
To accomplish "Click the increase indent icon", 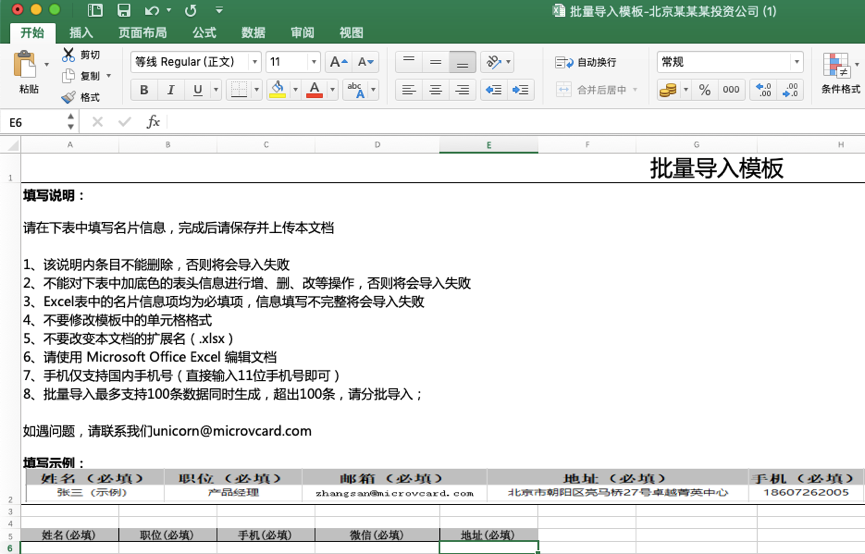I will (521, 89).
